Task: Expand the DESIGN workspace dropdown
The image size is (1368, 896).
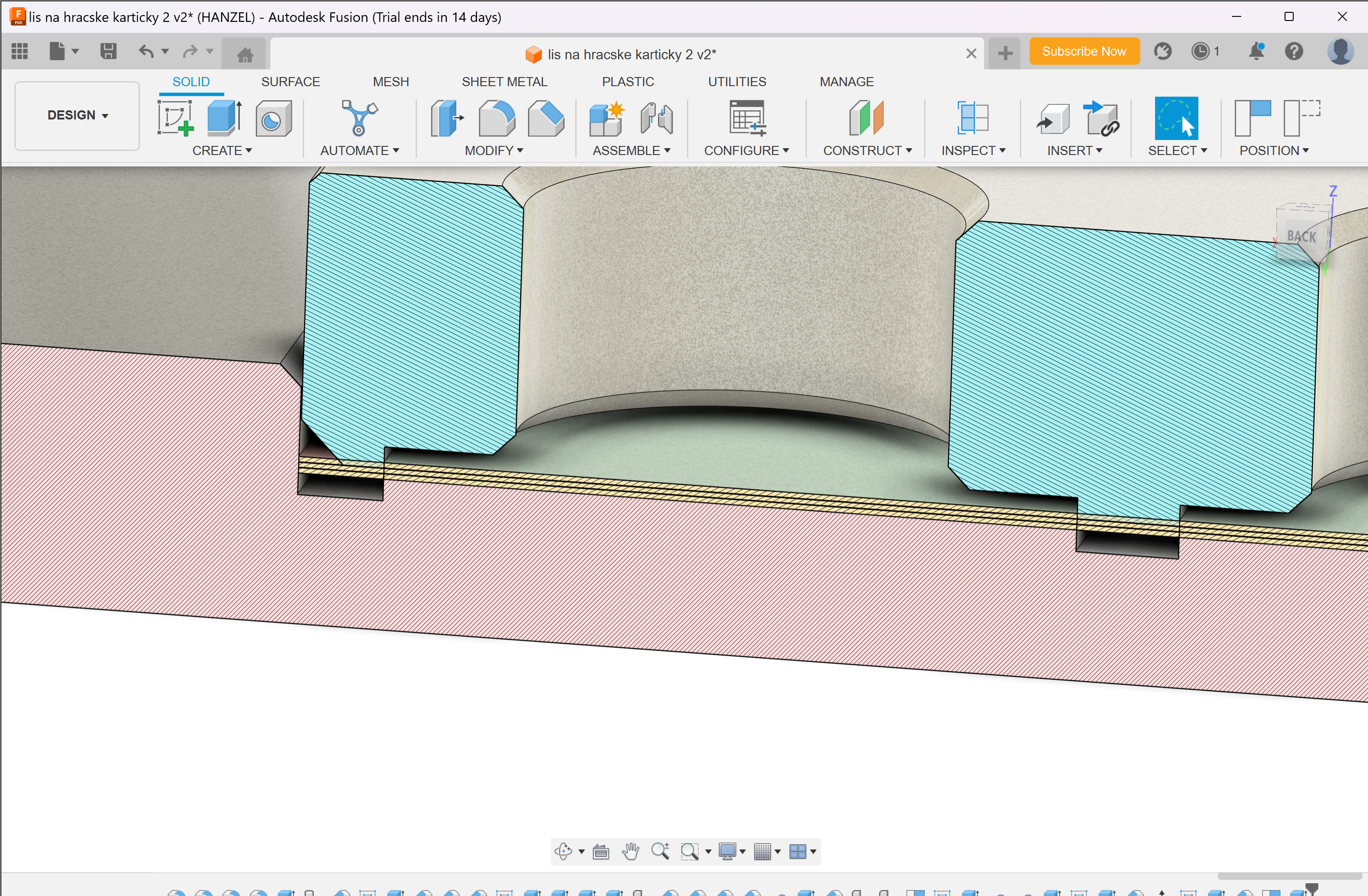Action: pos(77,115)
